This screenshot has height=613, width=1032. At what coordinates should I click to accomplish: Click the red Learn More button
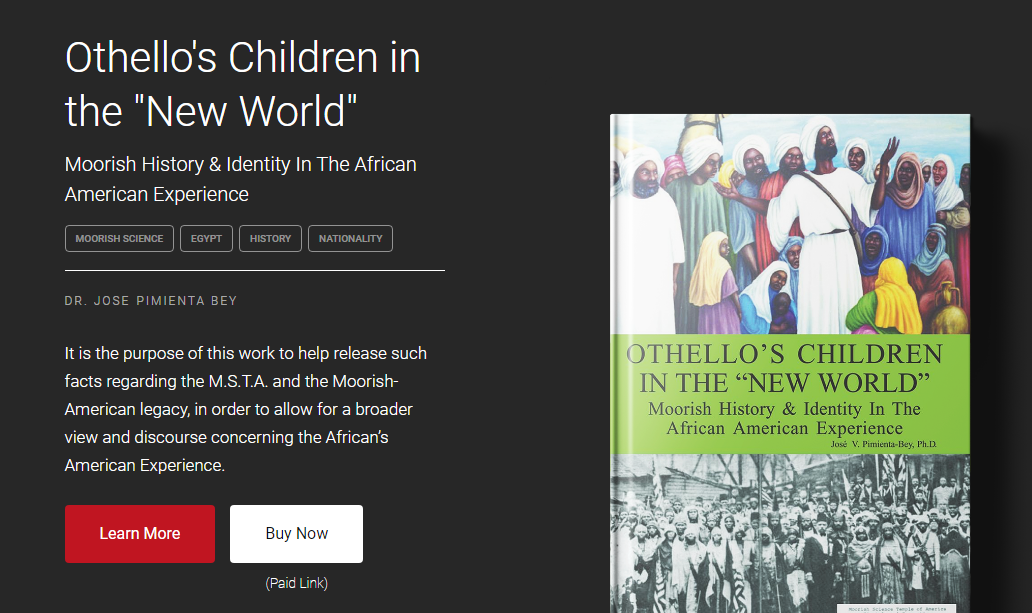pyautogui.click(x=140, y=534)
